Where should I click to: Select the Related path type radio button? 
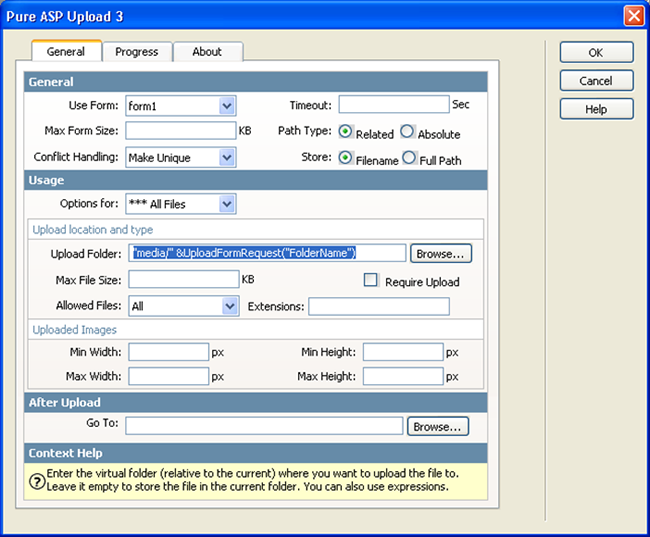345,131
